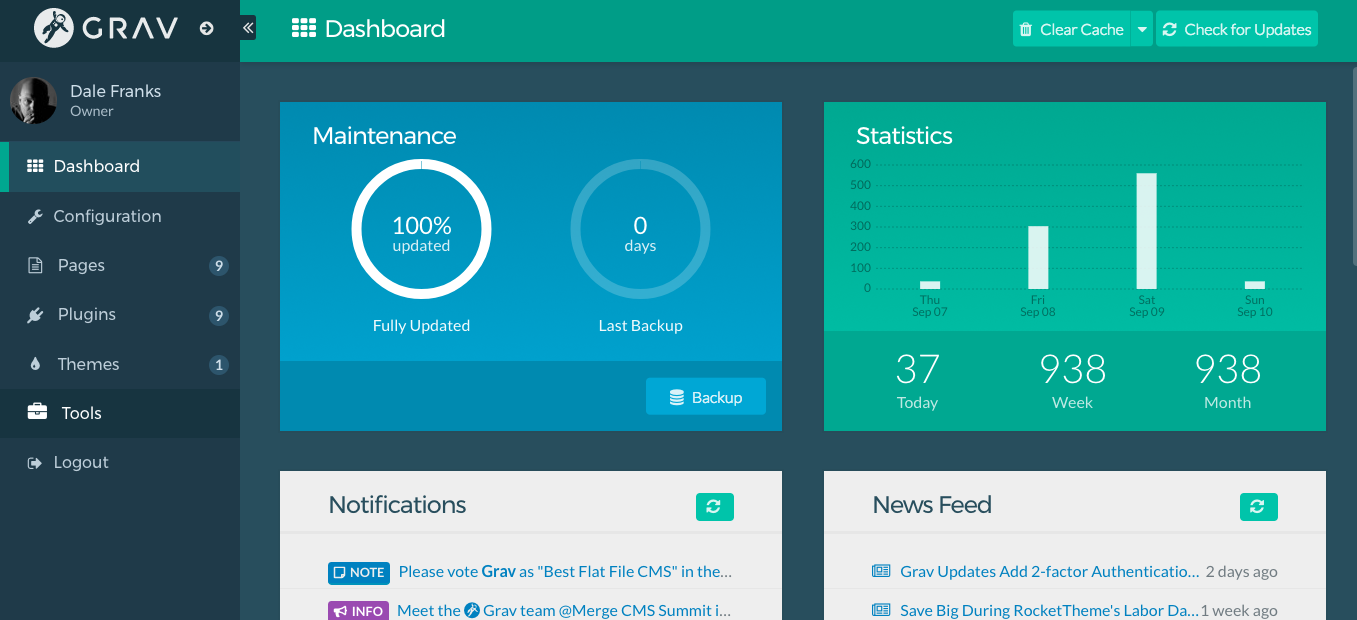Image resolution: width=1357 pixels, height=620 pixels.
Task: Collapse the sidebar with double chevron
Action: (x=248, y=28)
